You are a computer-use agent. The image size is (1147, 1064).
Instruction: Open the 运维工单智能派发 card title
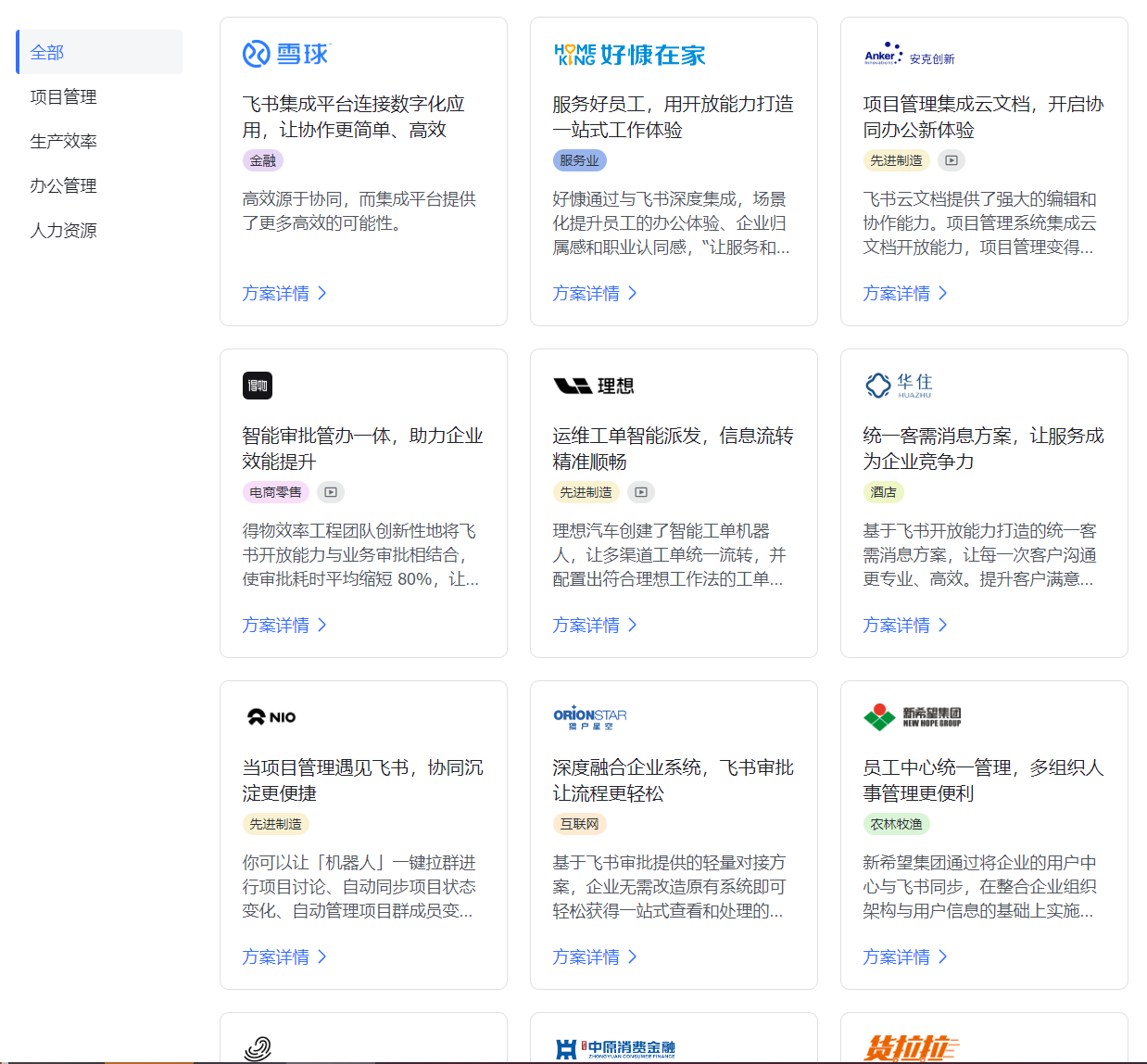click(x=673, y=449)
